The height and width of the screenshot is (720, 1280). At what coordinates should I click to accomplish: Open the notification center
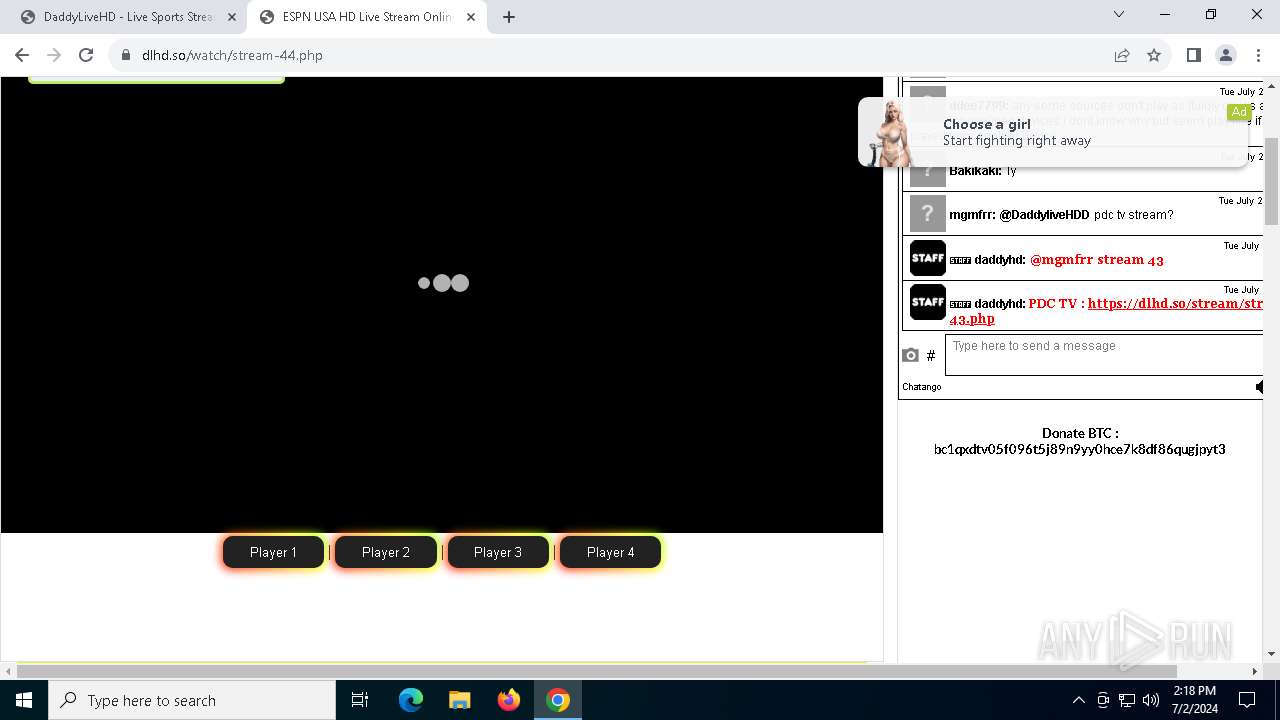click(1247, 700)
